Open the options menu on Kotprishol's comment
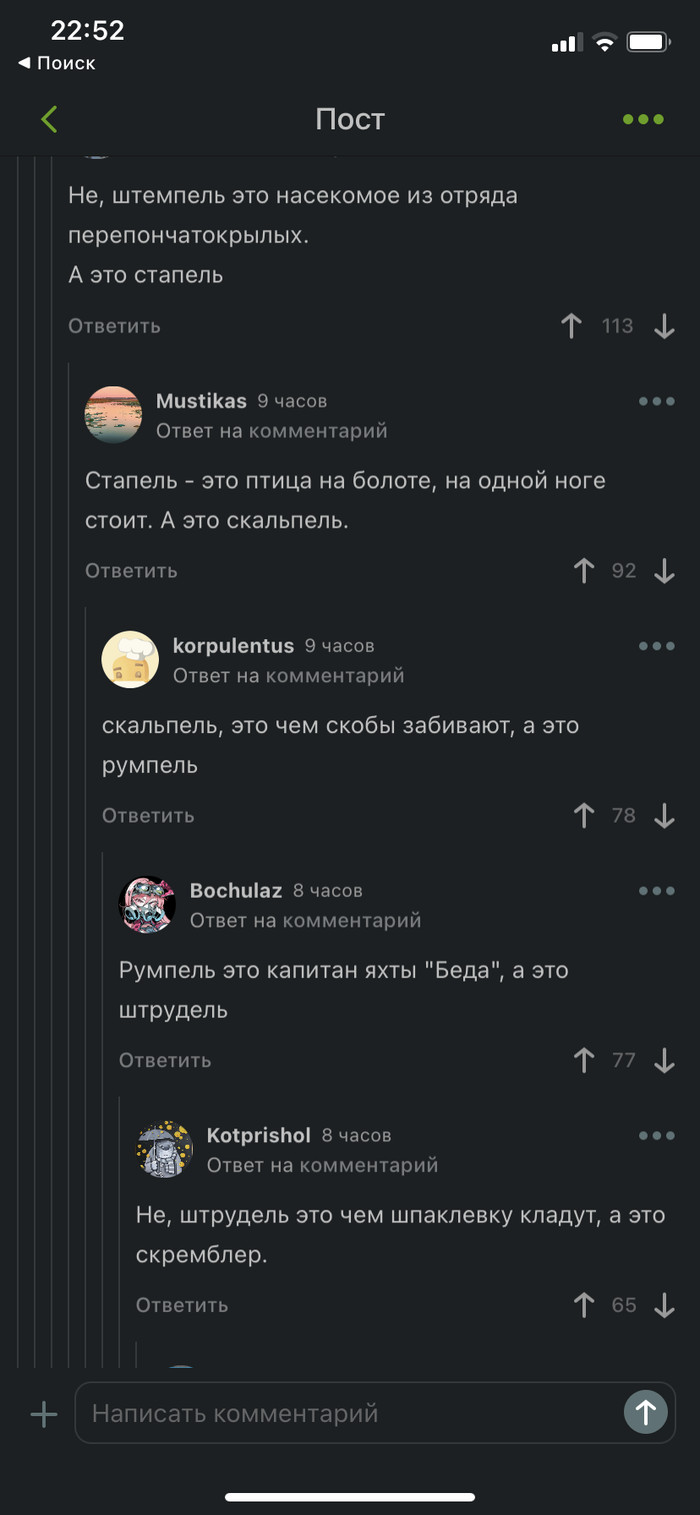Viewport: 700px width, 1515px height. pos(656,1136)
